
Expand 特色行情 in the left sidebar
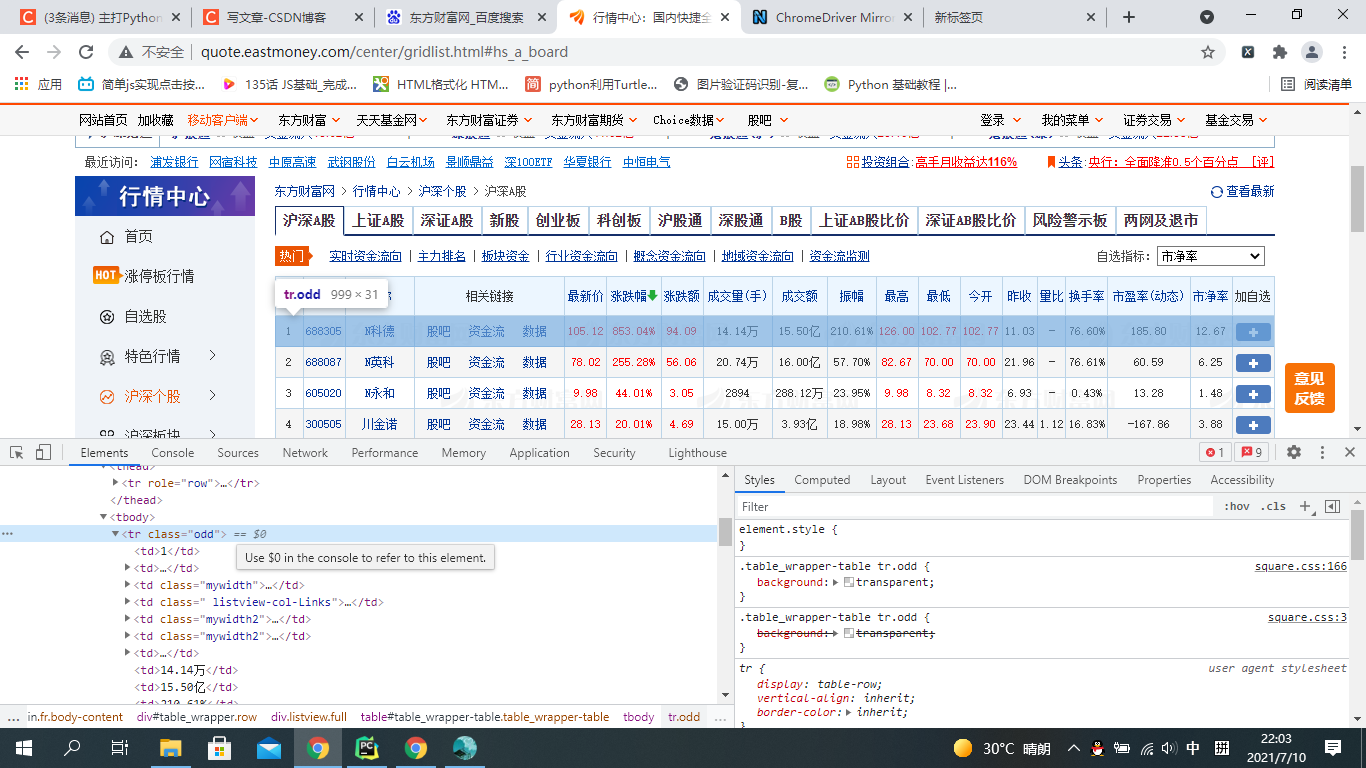point(212,356)
